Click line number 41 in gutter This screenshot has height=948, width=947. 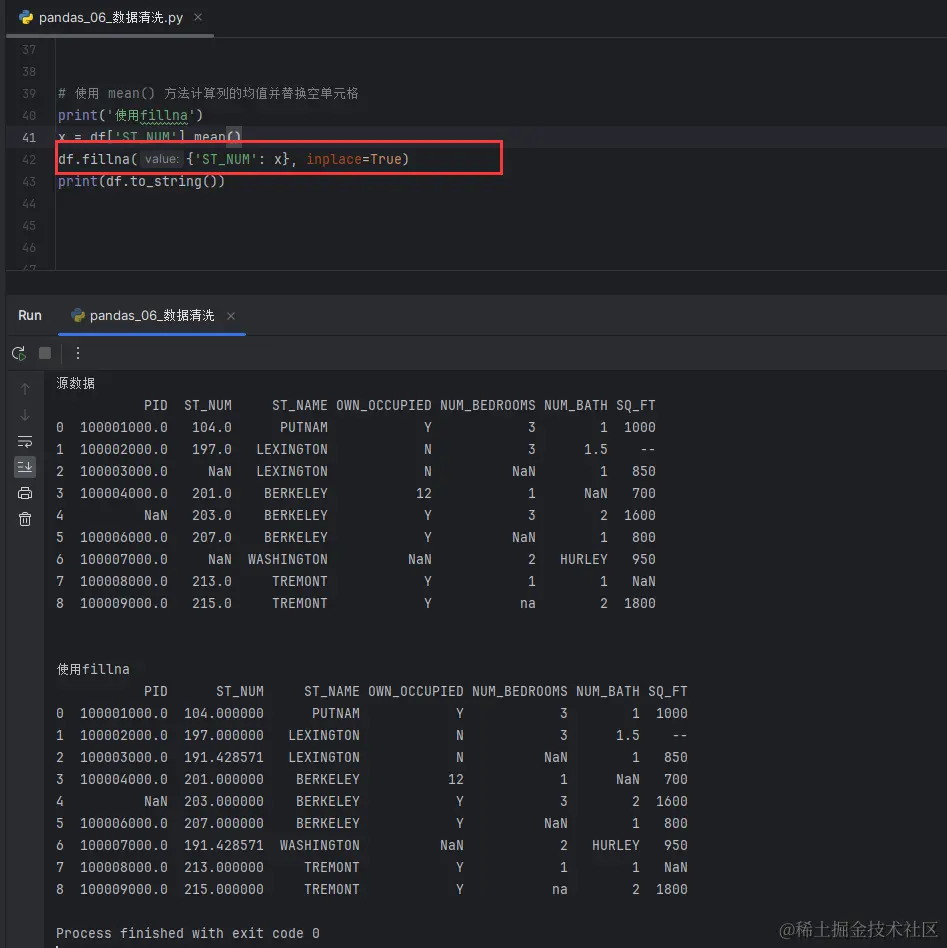pos(29,137)
